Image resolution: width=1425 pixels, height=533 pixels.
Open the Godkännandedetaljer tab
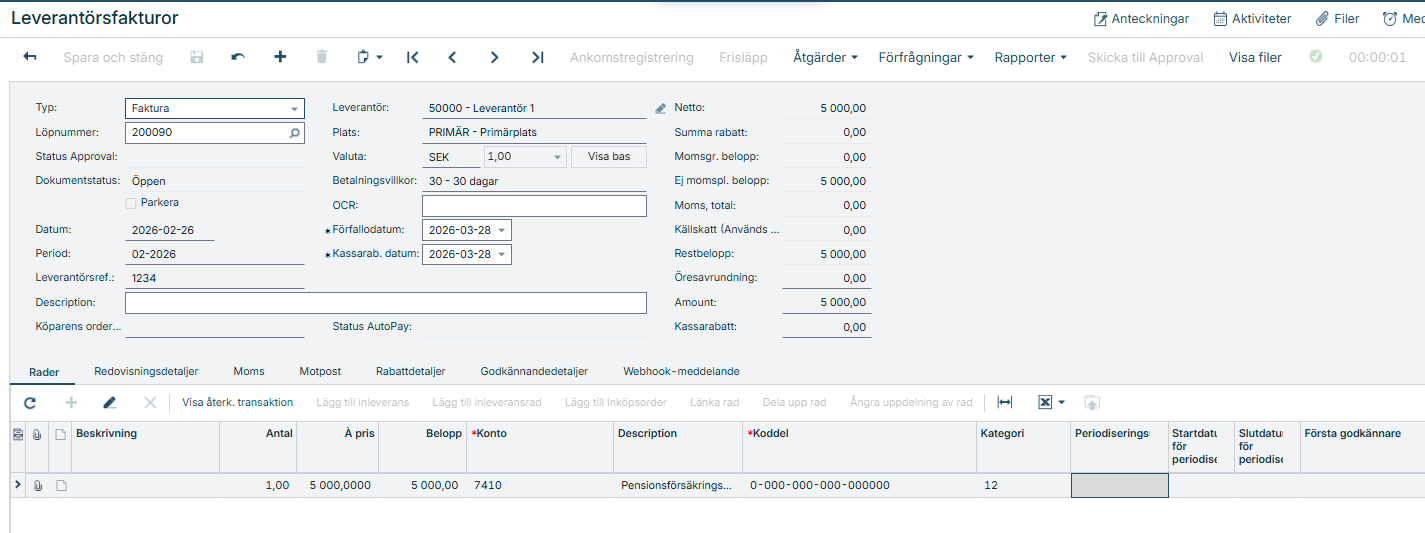pyautogui.click(x=534, y=371)
